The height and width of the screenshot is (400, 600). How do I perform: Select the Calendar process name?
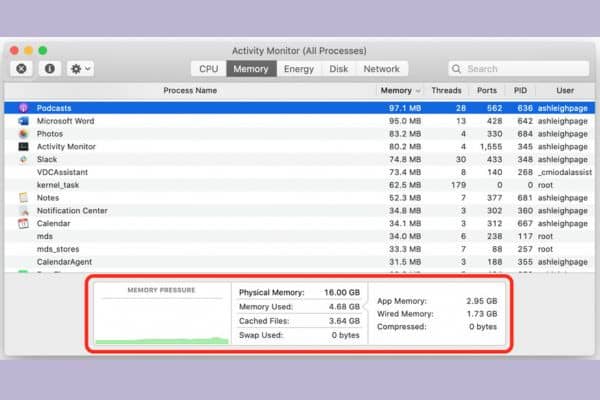pyautogui.click(x=54, y=224)
